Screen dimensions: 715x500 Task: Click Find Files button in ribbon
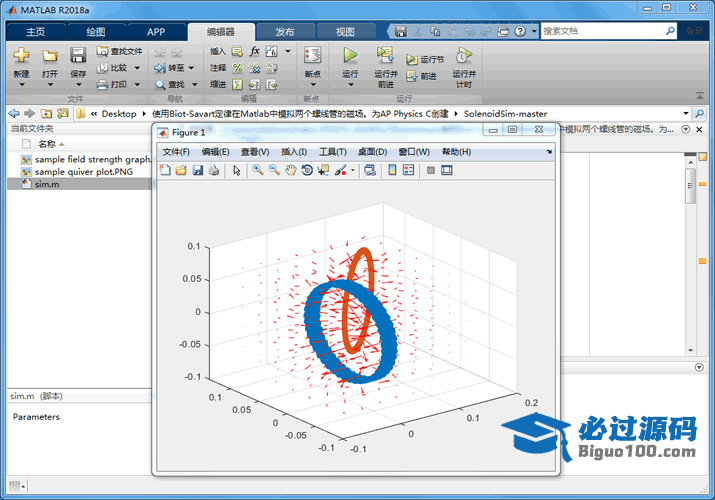(x=119, y=51)
